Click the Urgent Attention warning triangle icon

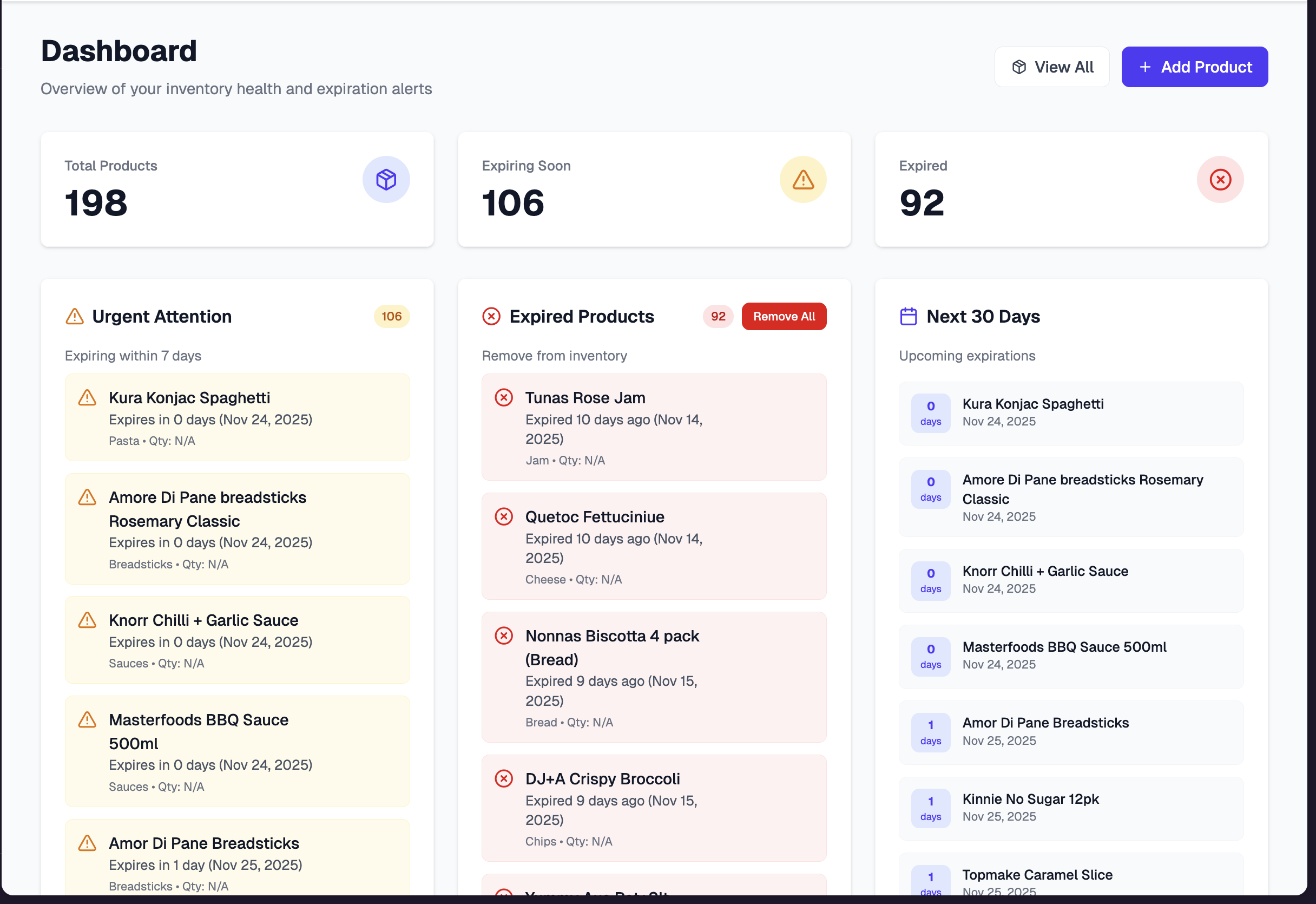[x=75, y=316]
